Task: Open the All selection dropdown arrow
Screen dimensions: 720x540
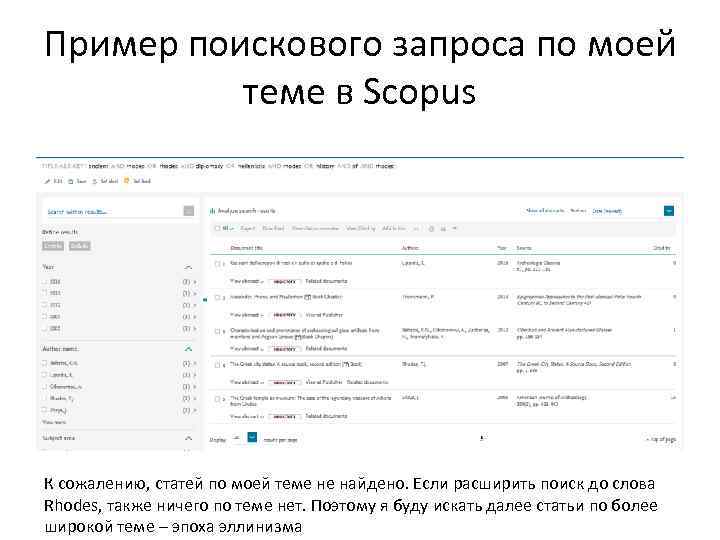Action: click(x=232, y=229)
